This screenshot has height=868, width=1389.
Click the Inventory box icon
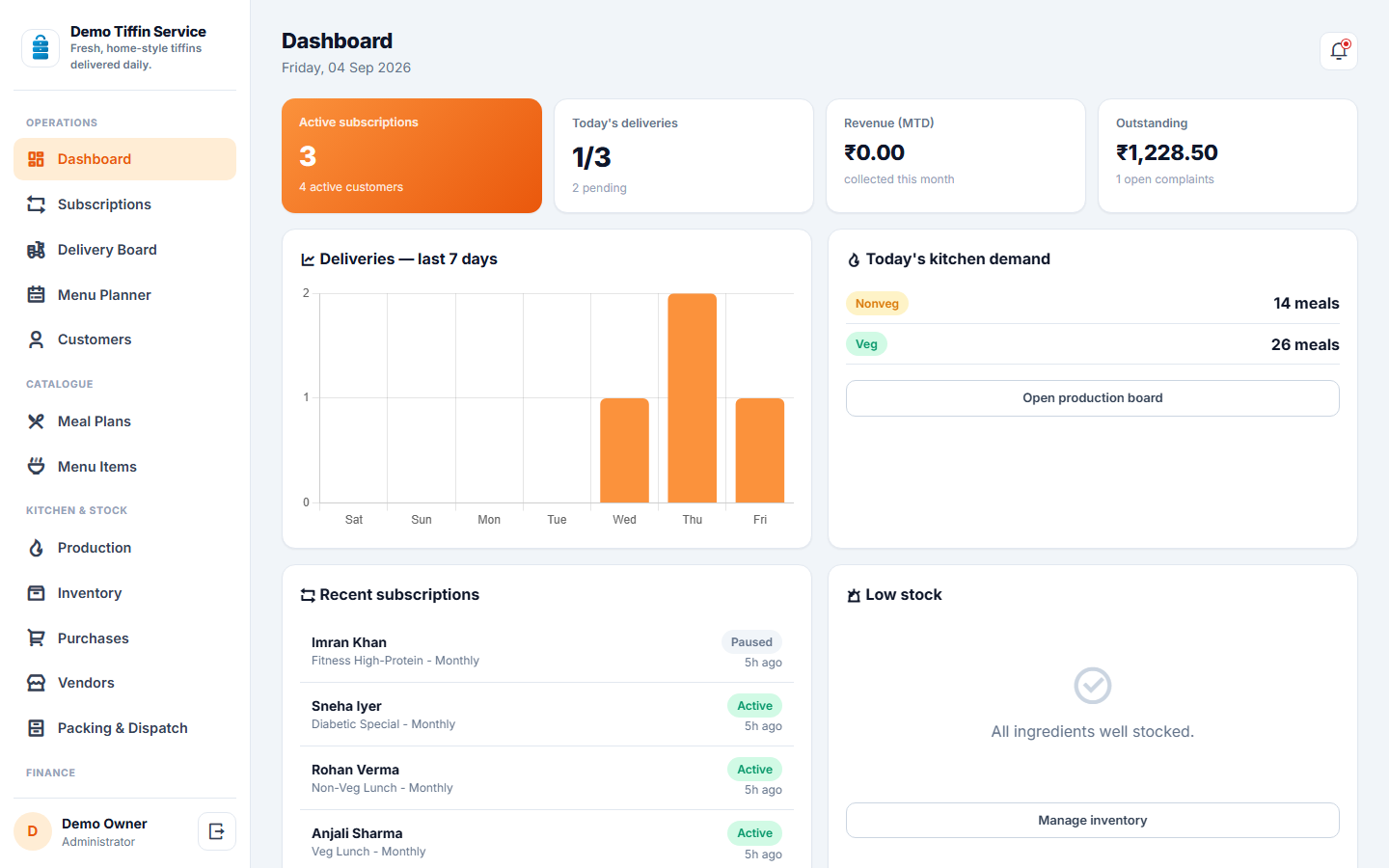pyautogui.click(x=36, y=593)
